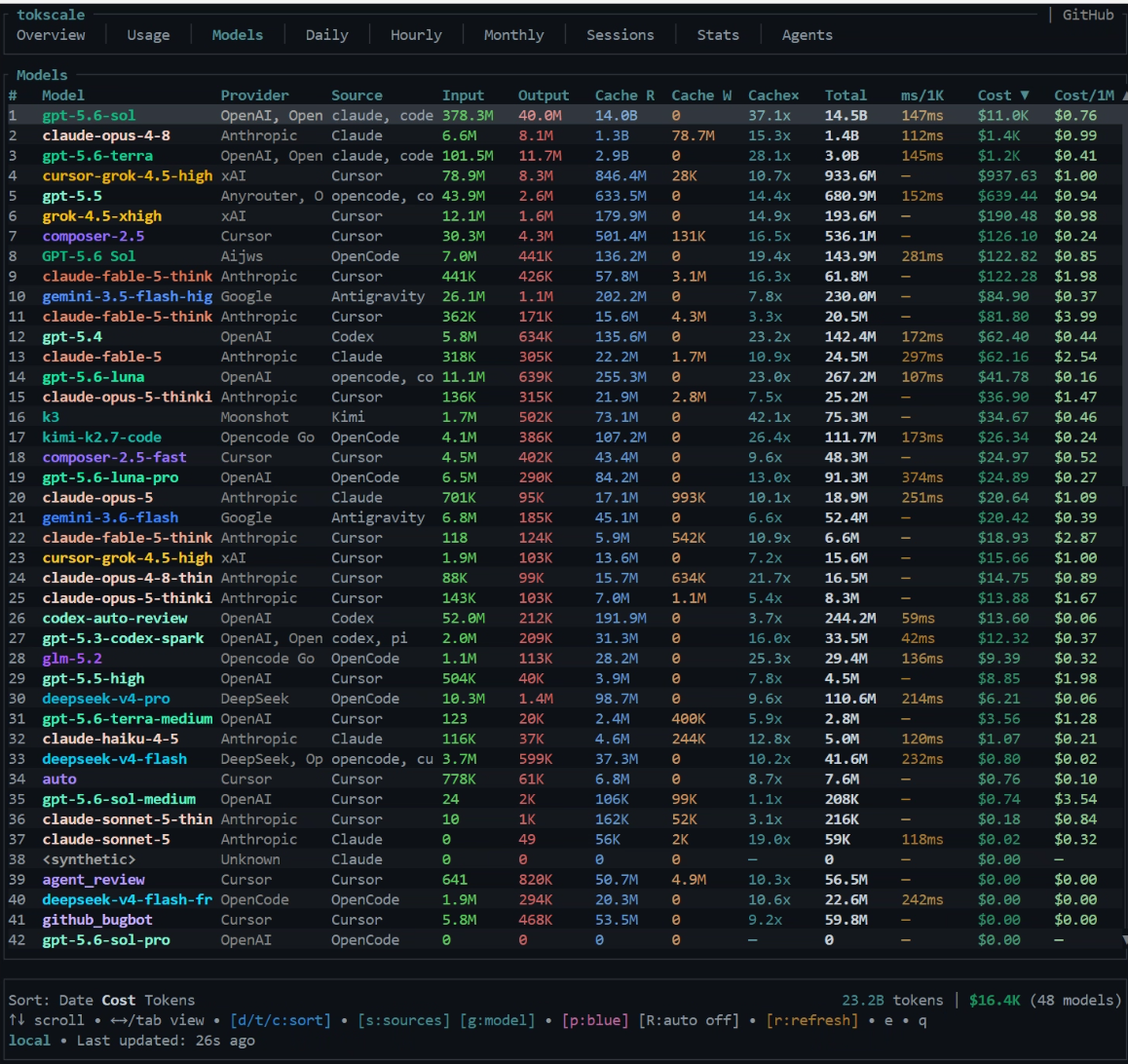Click the Cache W column header
The width and height of the screenshot is (1128, 1064).
pyautogui.click(x=701, y=95)
